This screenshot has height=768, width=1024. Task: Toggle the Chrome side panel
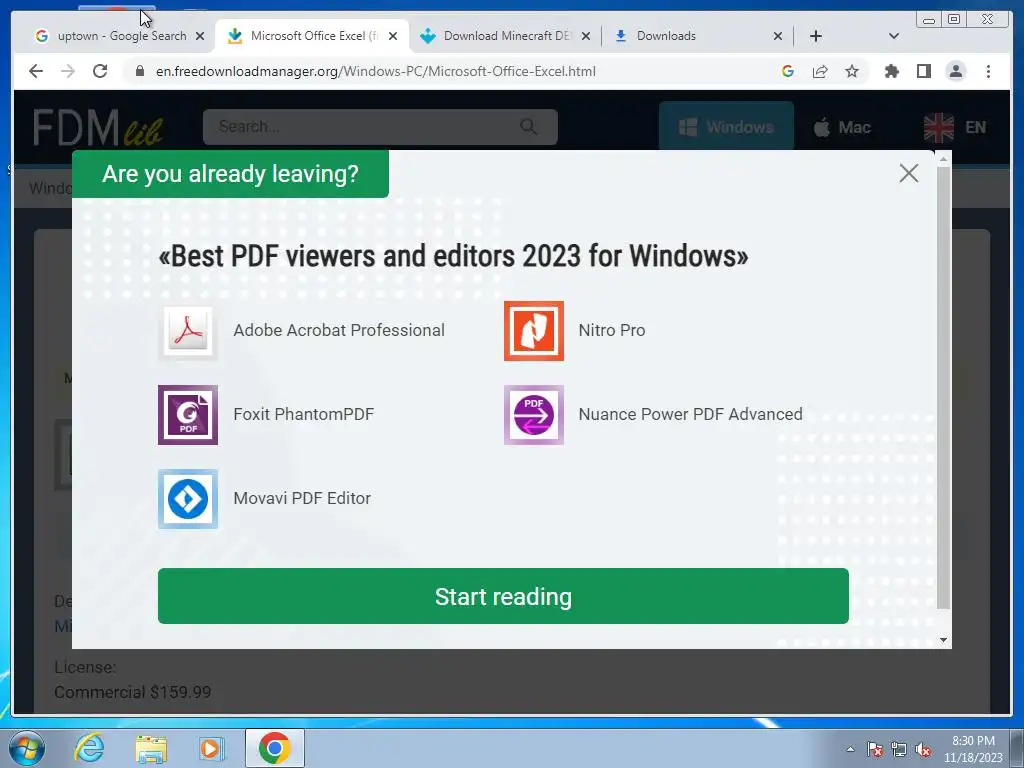click(923, 71)
